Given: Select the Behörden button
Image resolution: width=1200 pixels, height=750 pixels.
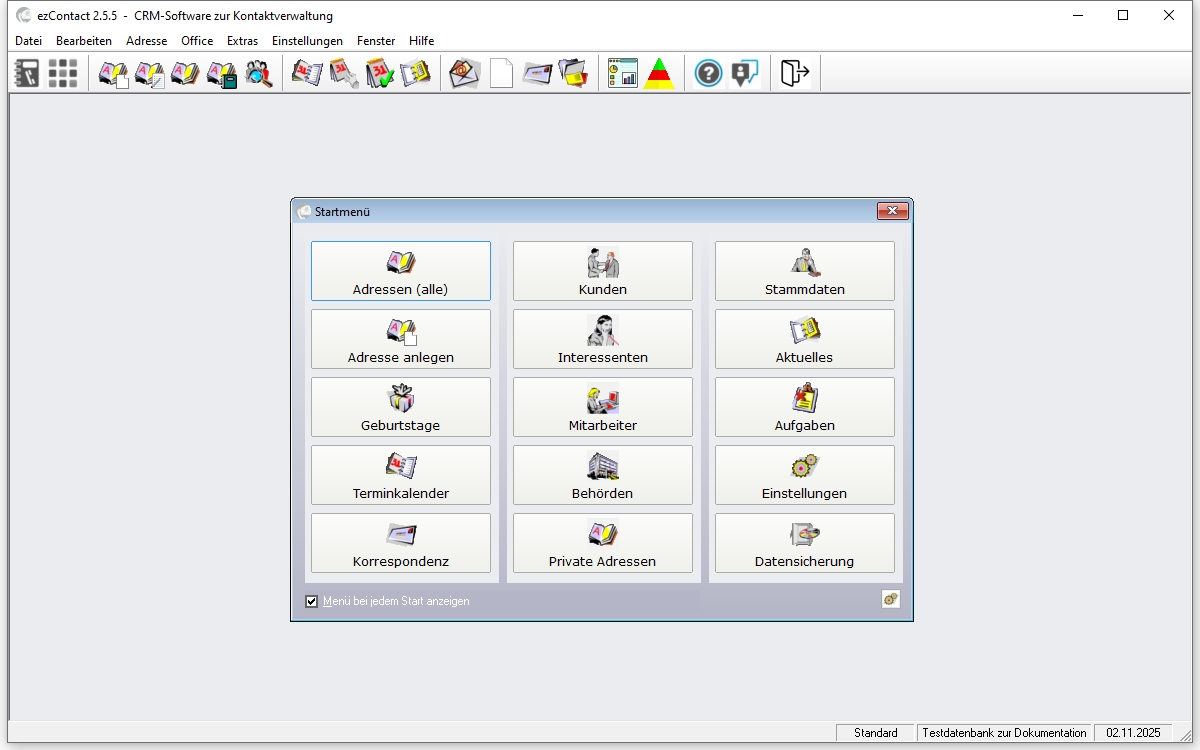Looking at the screenshot, I should click(603, 475).
